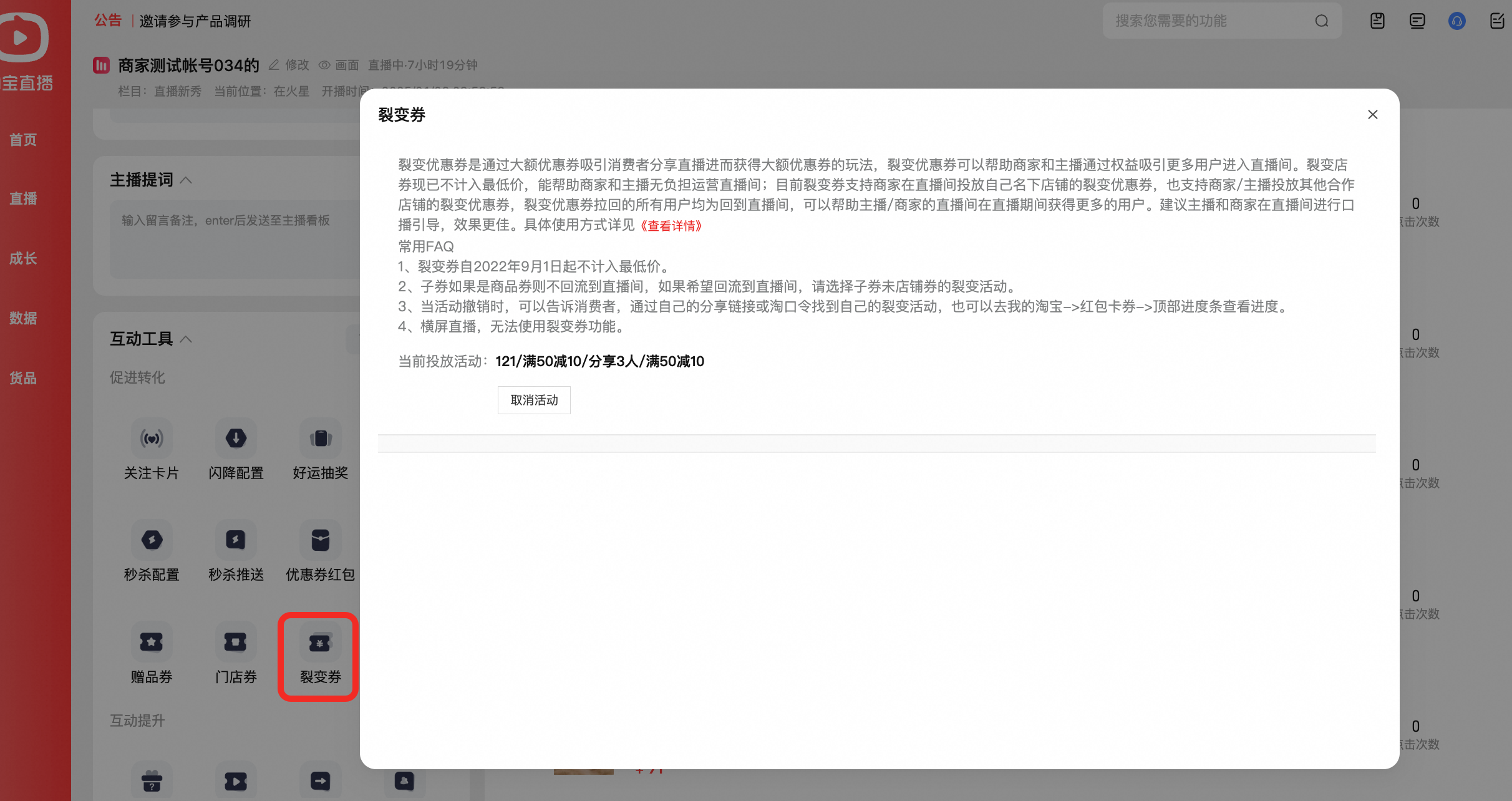Close the 裂变券 dialog
This screenshot has height=801, width=1512.
tap(1373, 115)
